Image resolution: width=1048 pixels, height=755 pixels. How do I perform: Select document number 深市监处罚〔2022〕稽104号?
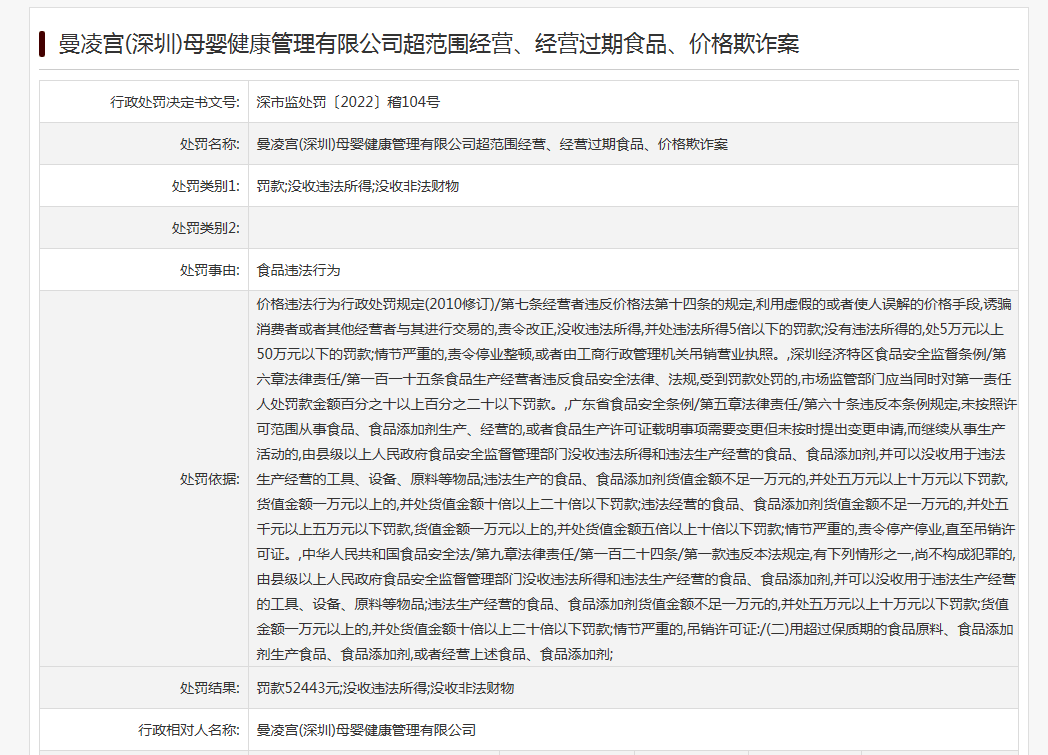(348, 102)
